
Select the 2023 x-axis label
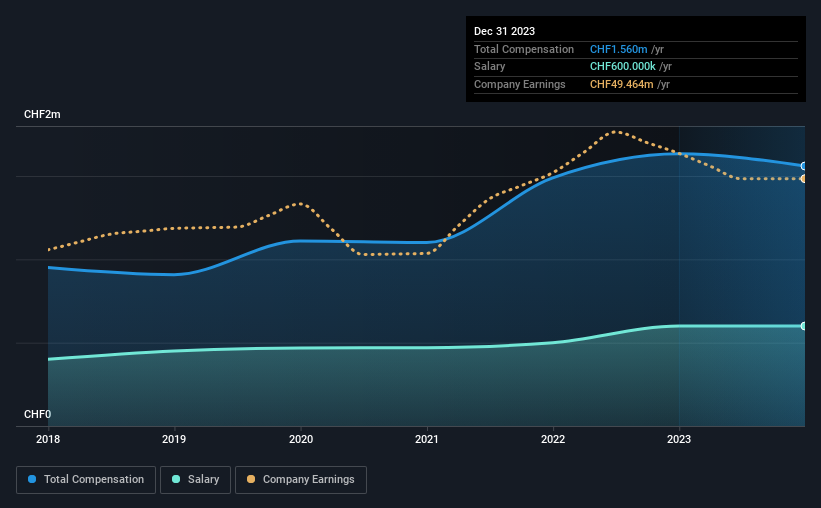point(679,439)
